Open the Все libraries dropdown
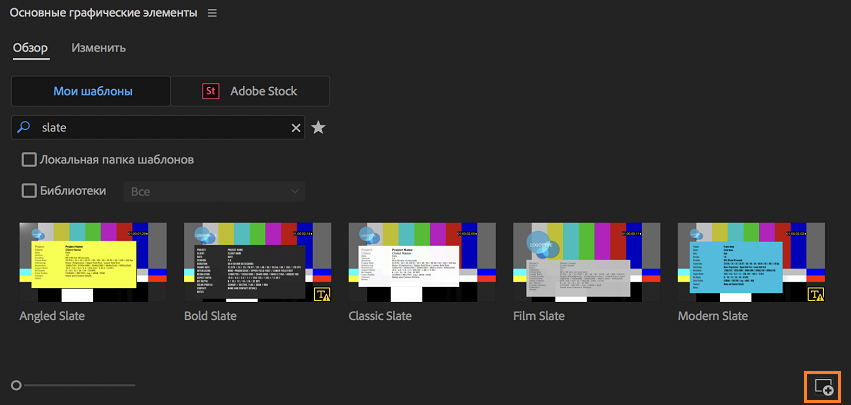The width and height of the screenshot is (851, 405). tap(214, 192)
